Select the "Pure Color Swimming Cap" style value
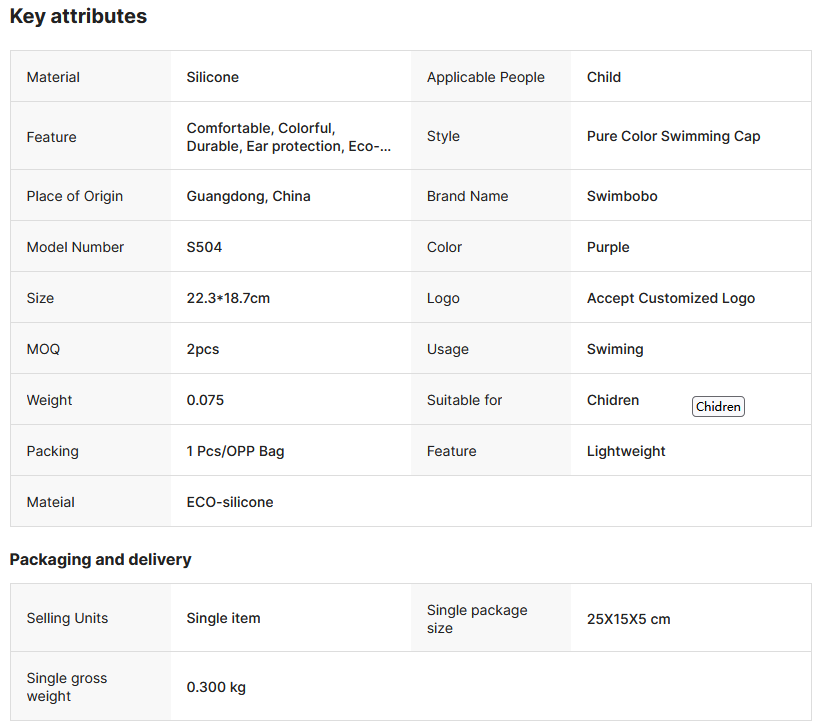Image resolution: width=821 pixels, height=728 pixels. (673, 136)
